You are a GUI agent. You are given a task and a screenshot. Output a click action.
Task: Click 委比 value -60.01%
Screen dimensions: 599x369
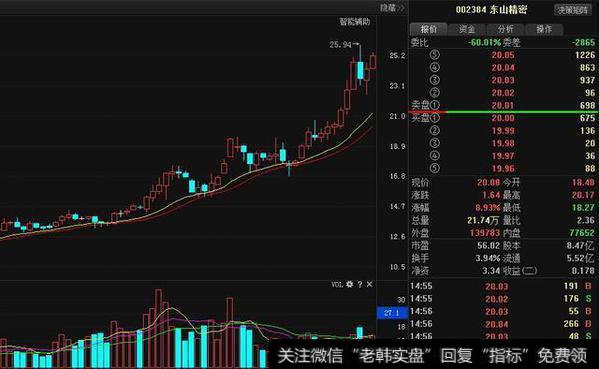pos(484,42)
